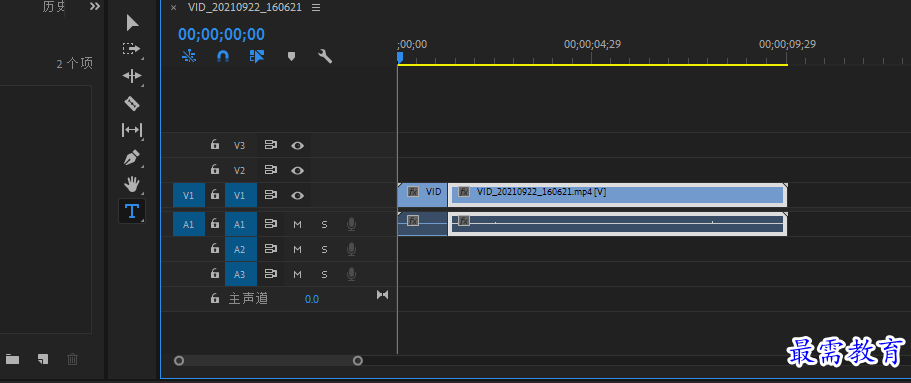
Task: Toggle A2 track targeting
Action: coord(241,249)
